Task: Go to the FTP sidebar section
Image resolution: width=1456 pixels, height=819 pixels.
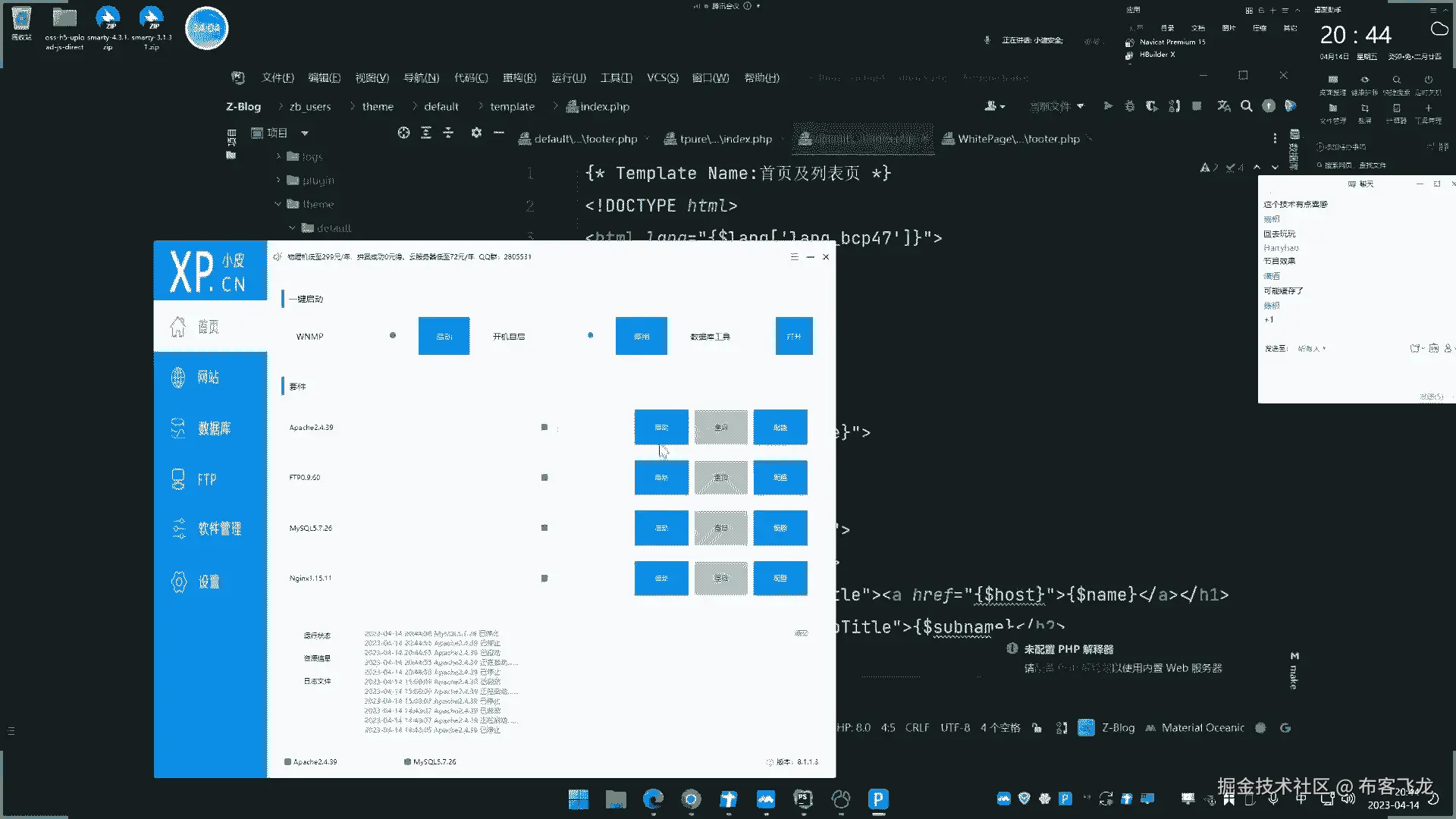Action: 206,479
